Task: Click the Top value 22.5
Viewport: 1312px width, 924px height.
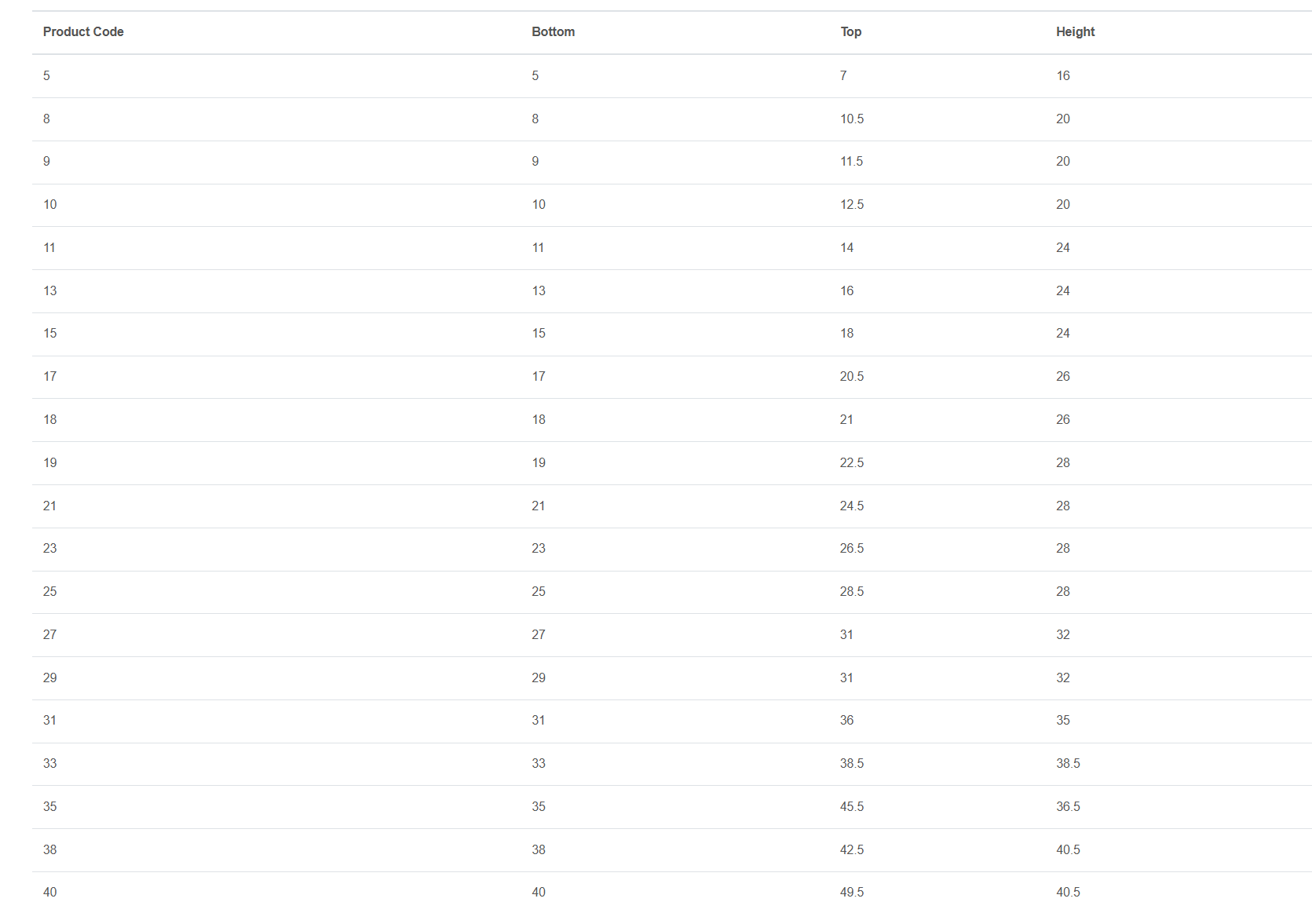Action: (851, 463)
